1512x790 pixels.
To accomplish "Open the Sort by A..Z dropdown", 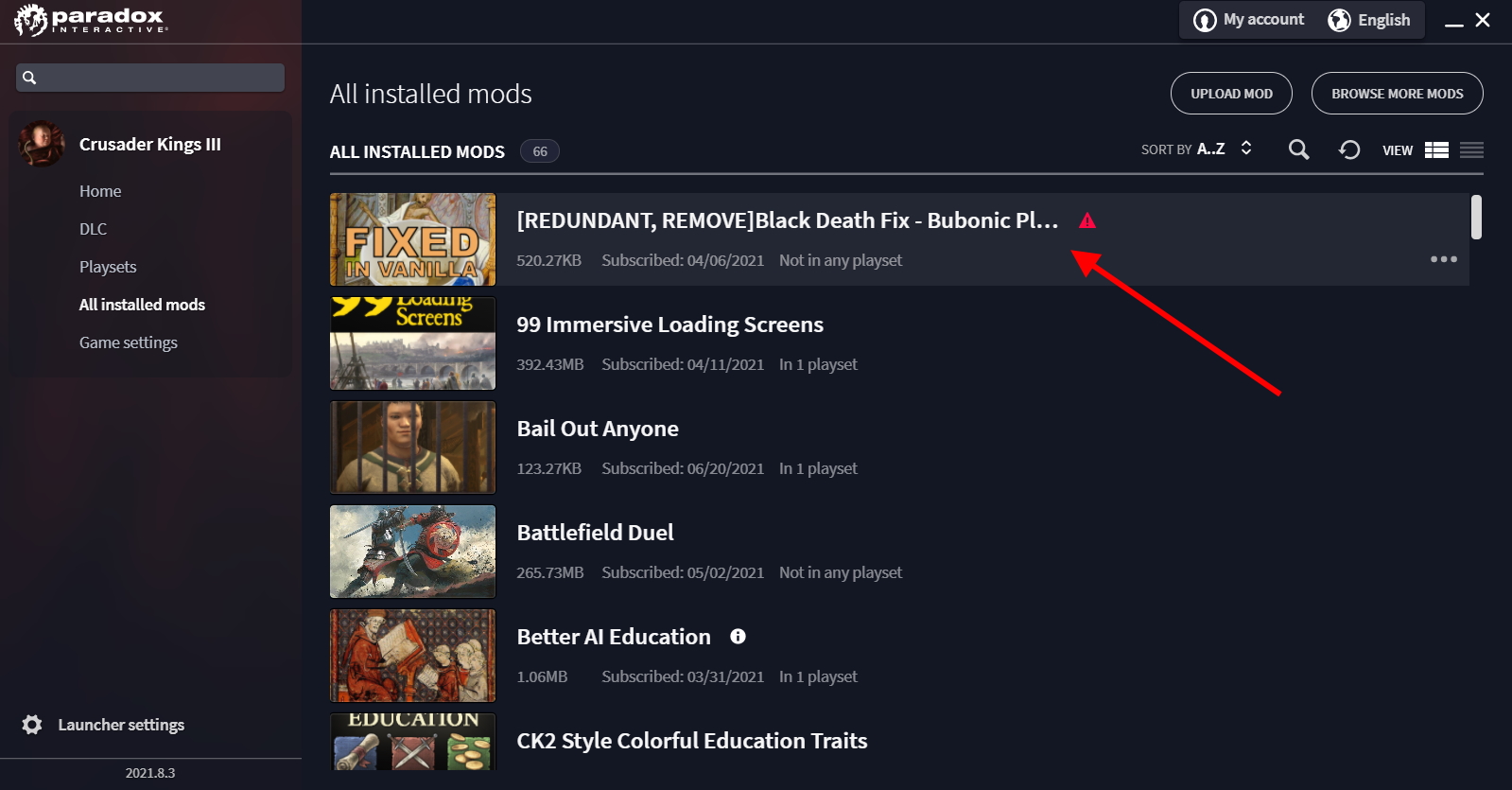I will pyautogui.click(x=1197, y=149).
